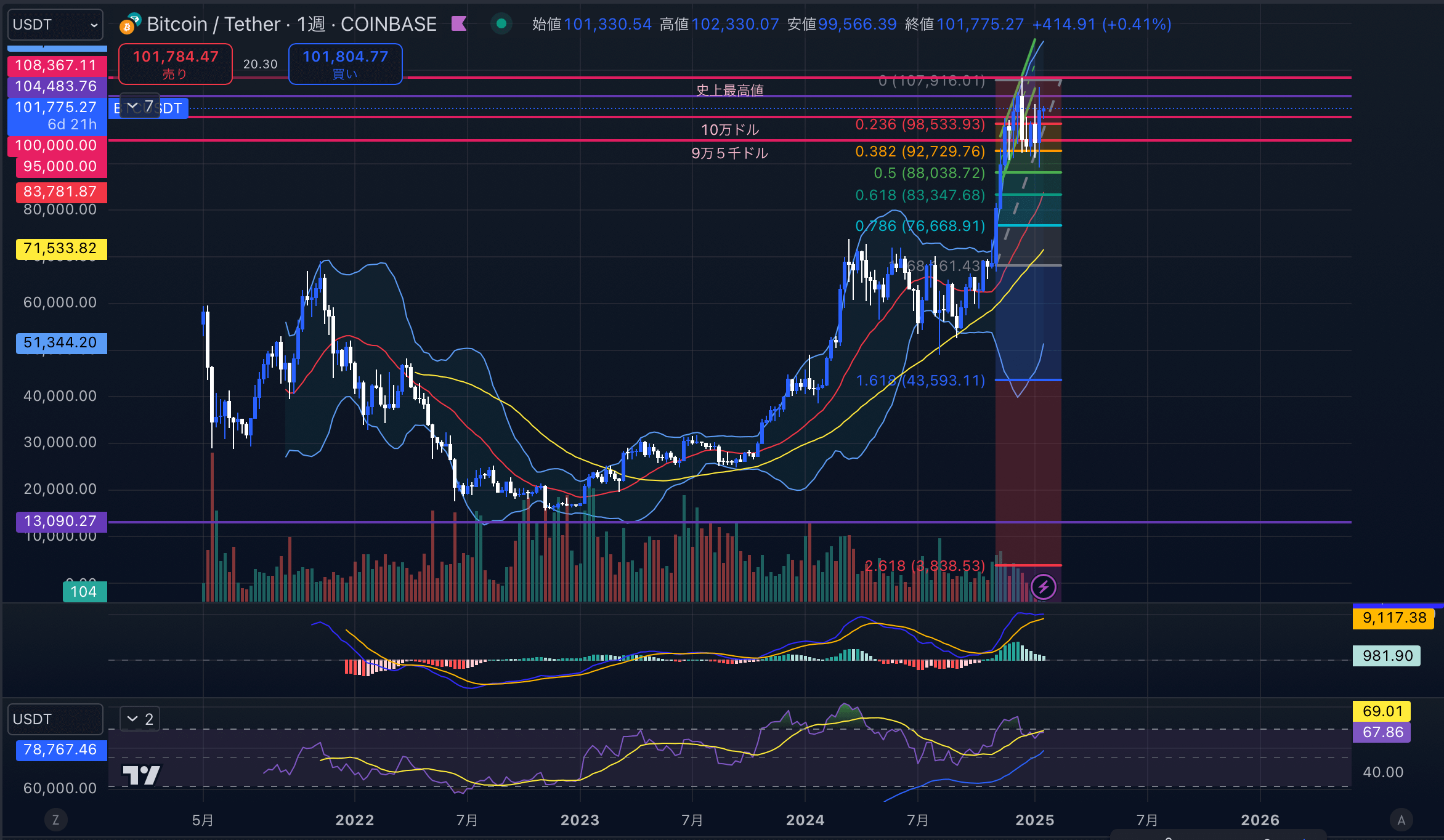Click the blue 78,767.46 label in lower pane
The height and width of the screenshot is (840, 1444).
60,749
